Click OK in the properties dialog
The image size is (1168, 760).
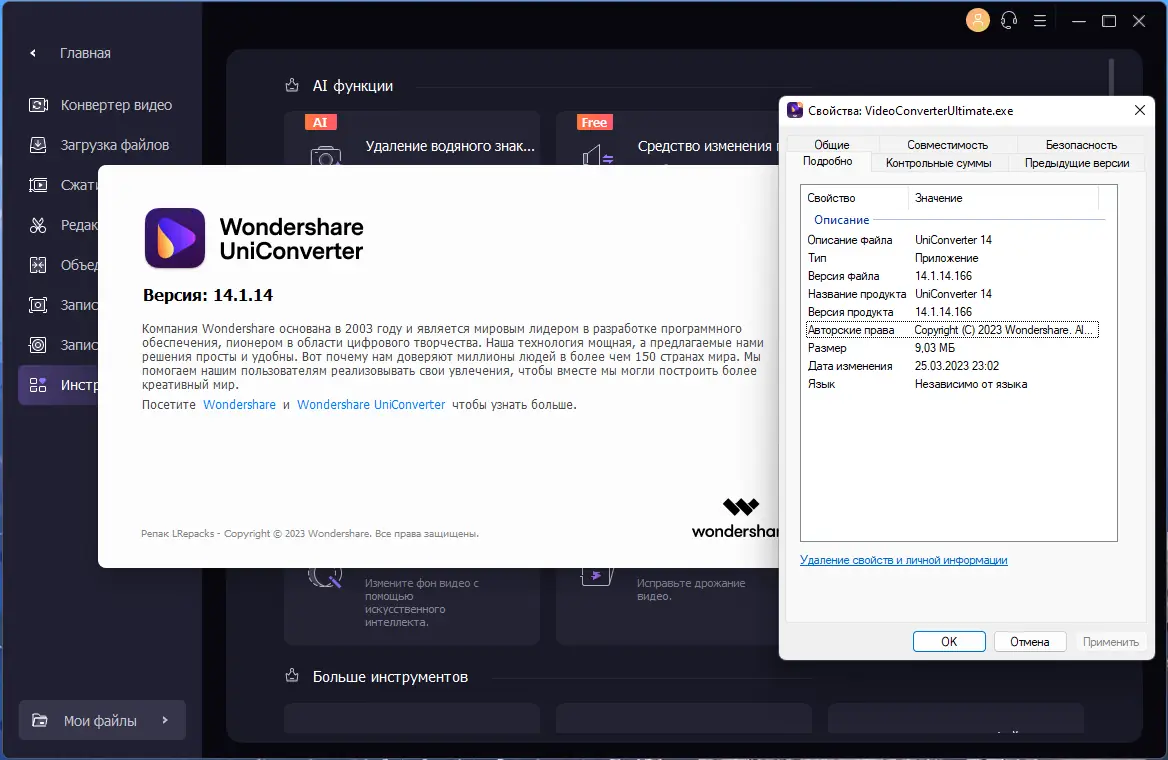click(948, 641)
